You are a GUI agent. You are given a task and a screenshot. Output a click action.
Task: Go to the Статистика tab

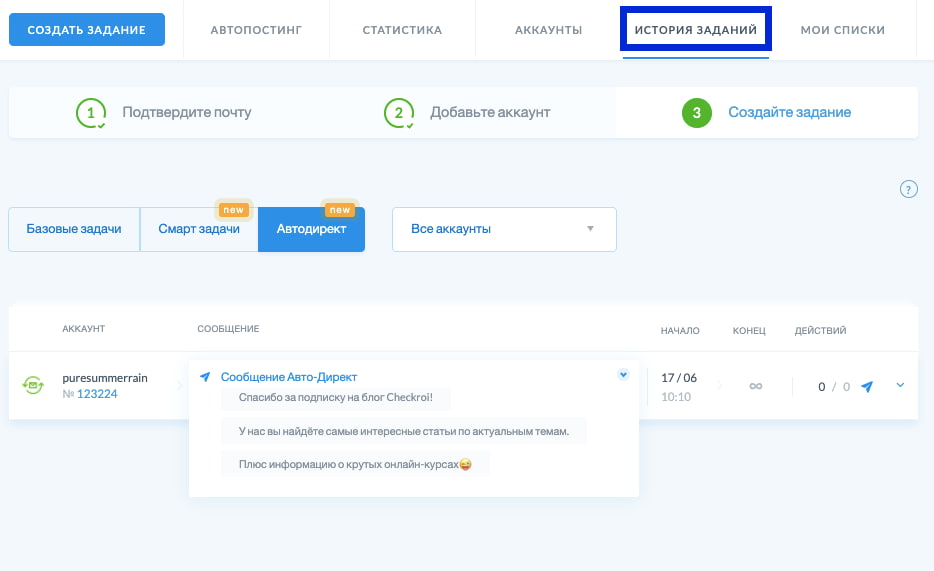coord(402,30)
